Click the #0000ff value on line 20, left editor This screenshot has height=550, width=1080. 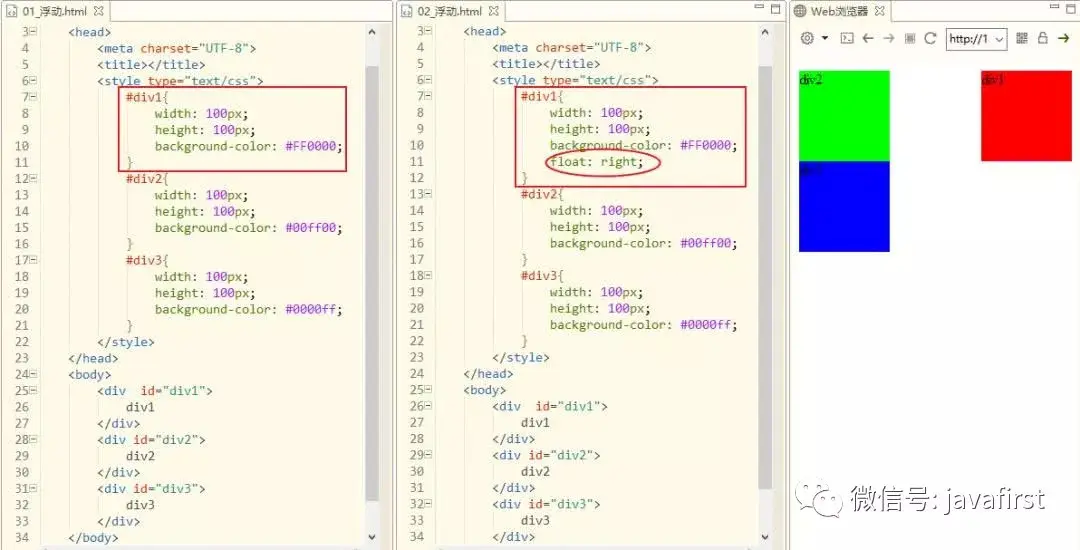tap(313, 309)
